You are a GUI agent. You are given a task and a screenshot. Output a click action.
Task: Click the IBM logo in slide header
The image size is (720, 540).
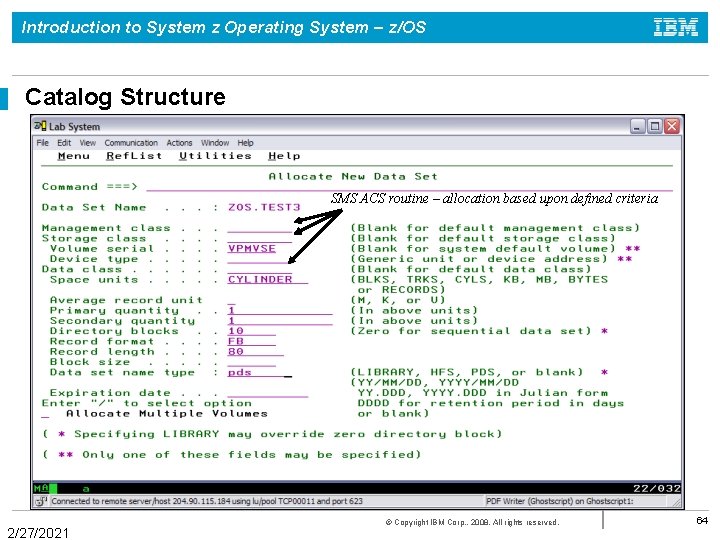click(675, 27)
